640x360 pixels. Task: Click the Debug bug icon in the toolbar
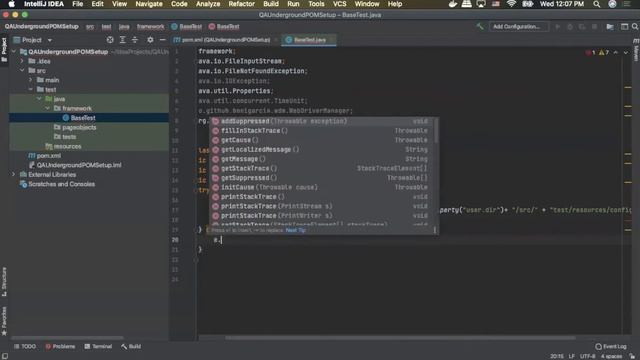tap(570, 27)
